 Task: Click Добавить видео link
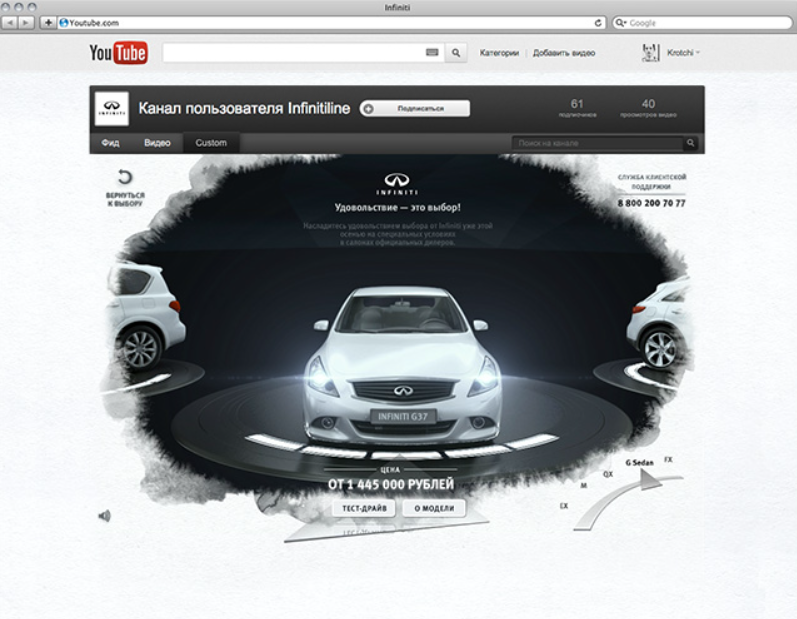[x=564, y=53]
